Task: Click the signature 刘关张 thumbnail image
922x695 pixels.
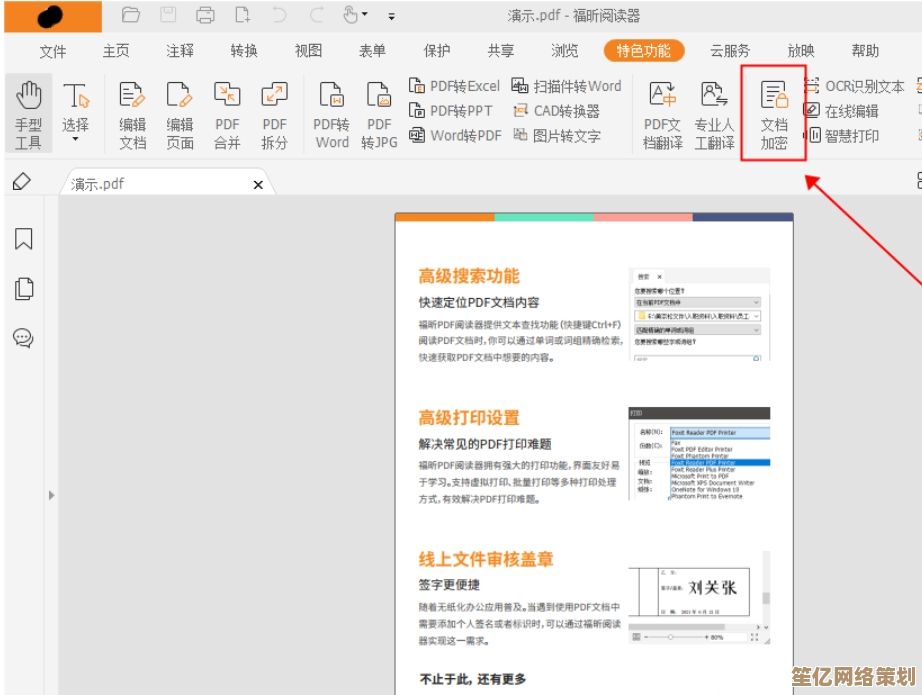Action: pyautogui.click(x=699, y=597)
